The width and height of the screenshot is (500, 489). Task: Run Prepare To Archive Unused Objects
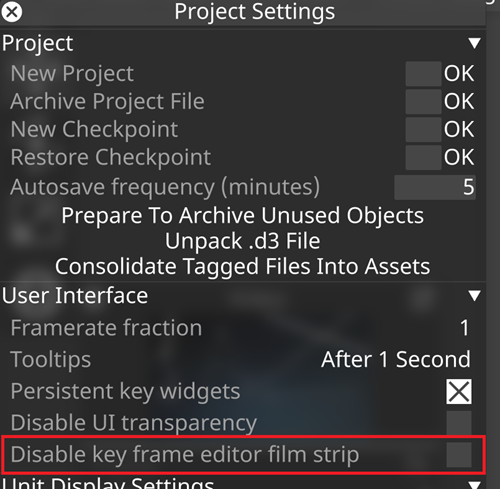pos(243,216)
